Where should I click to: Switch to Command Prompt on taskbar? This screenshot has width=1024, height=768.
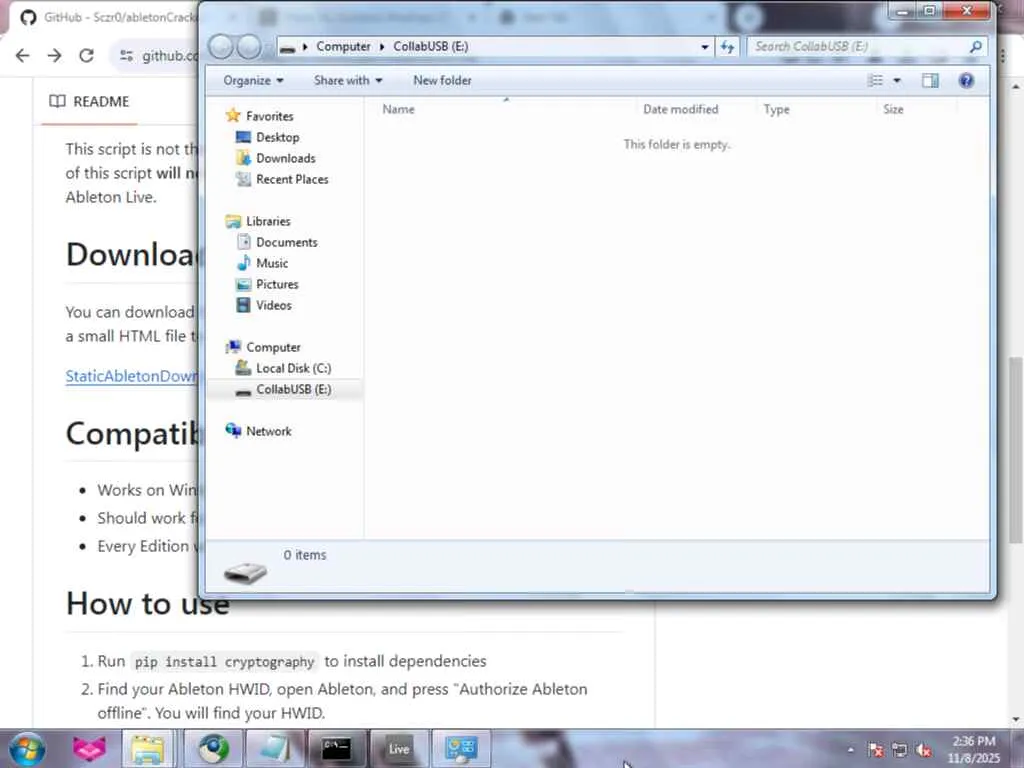click(x=337, y=749)
